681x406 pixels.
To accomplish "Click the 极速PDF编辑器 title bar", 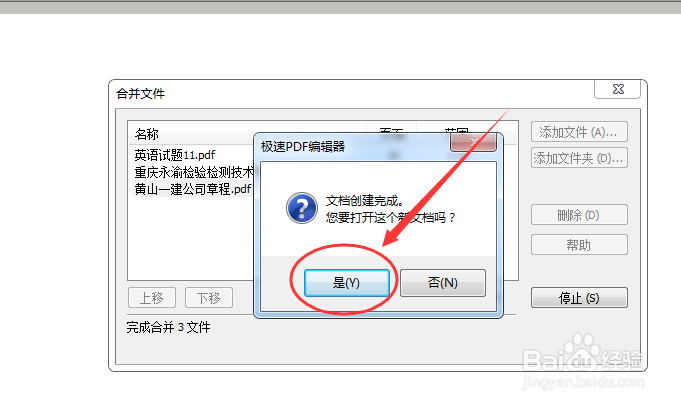I will [354, 147].
